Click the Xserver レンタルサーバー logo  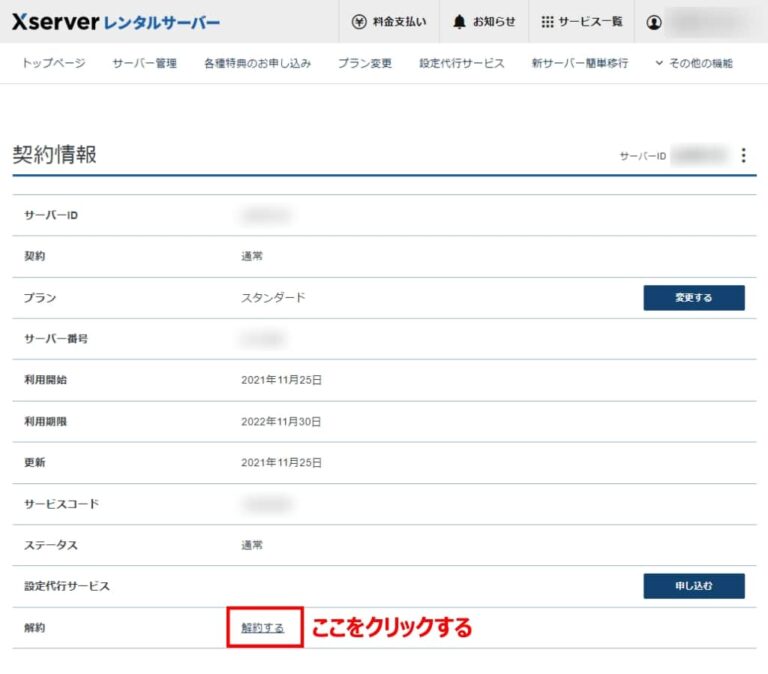[116, 22]
